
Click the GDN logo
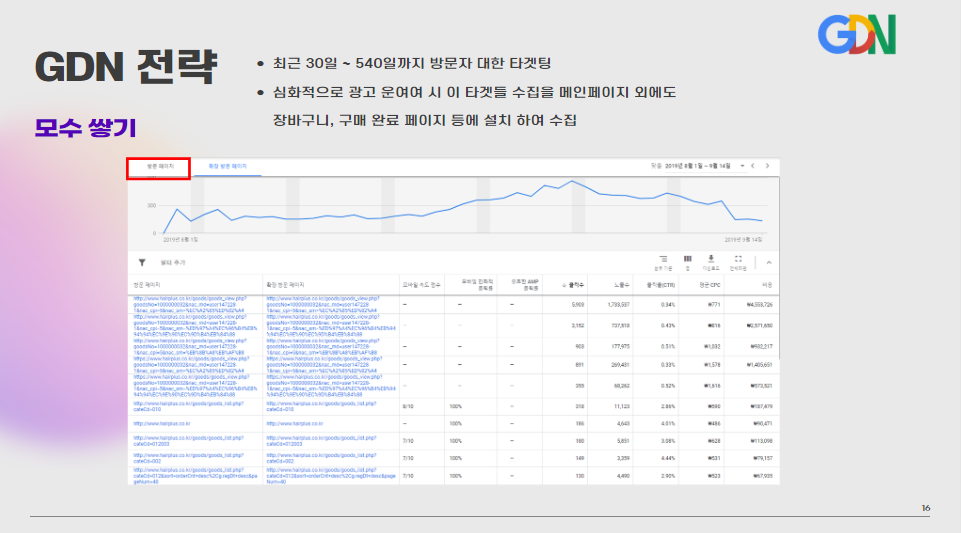coord(857,34)
